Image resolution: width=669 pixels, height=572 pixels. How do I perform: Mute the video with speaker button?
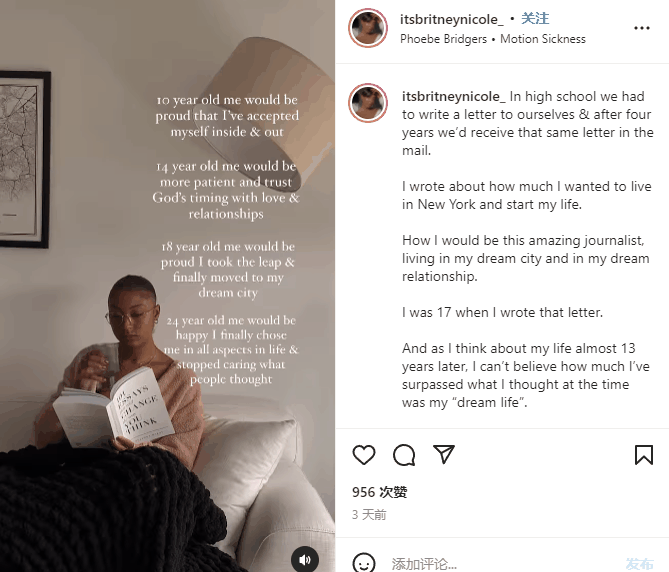coord(305,560)
